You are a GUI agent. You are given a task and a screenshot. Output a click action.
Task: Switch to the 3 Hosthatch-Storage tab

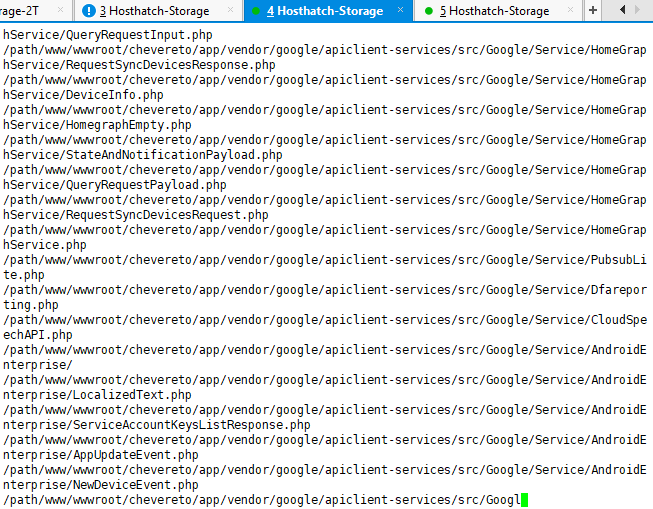154,11
